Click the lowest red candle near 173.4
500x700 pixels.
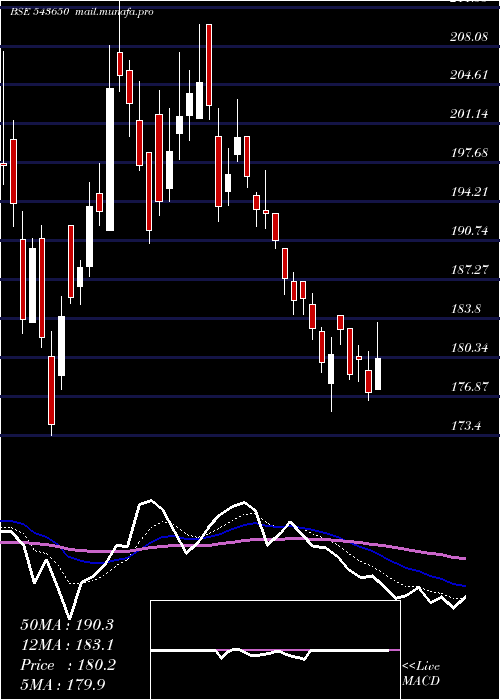pyautogui.click(x=51, y=390)
